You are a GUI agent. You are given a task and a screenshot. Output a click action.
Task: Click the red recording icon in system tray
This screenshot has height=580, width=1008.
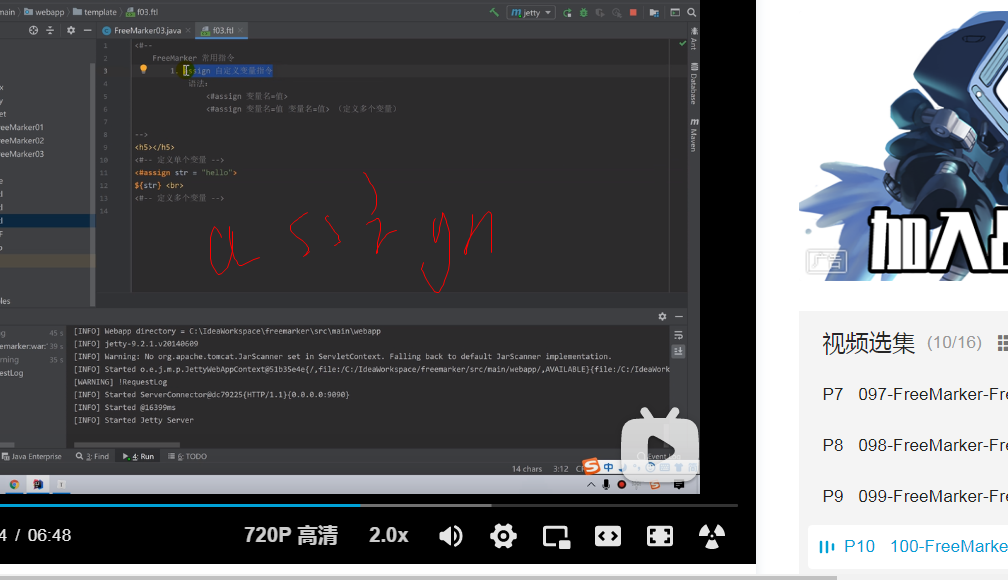[x=622, y=485]
